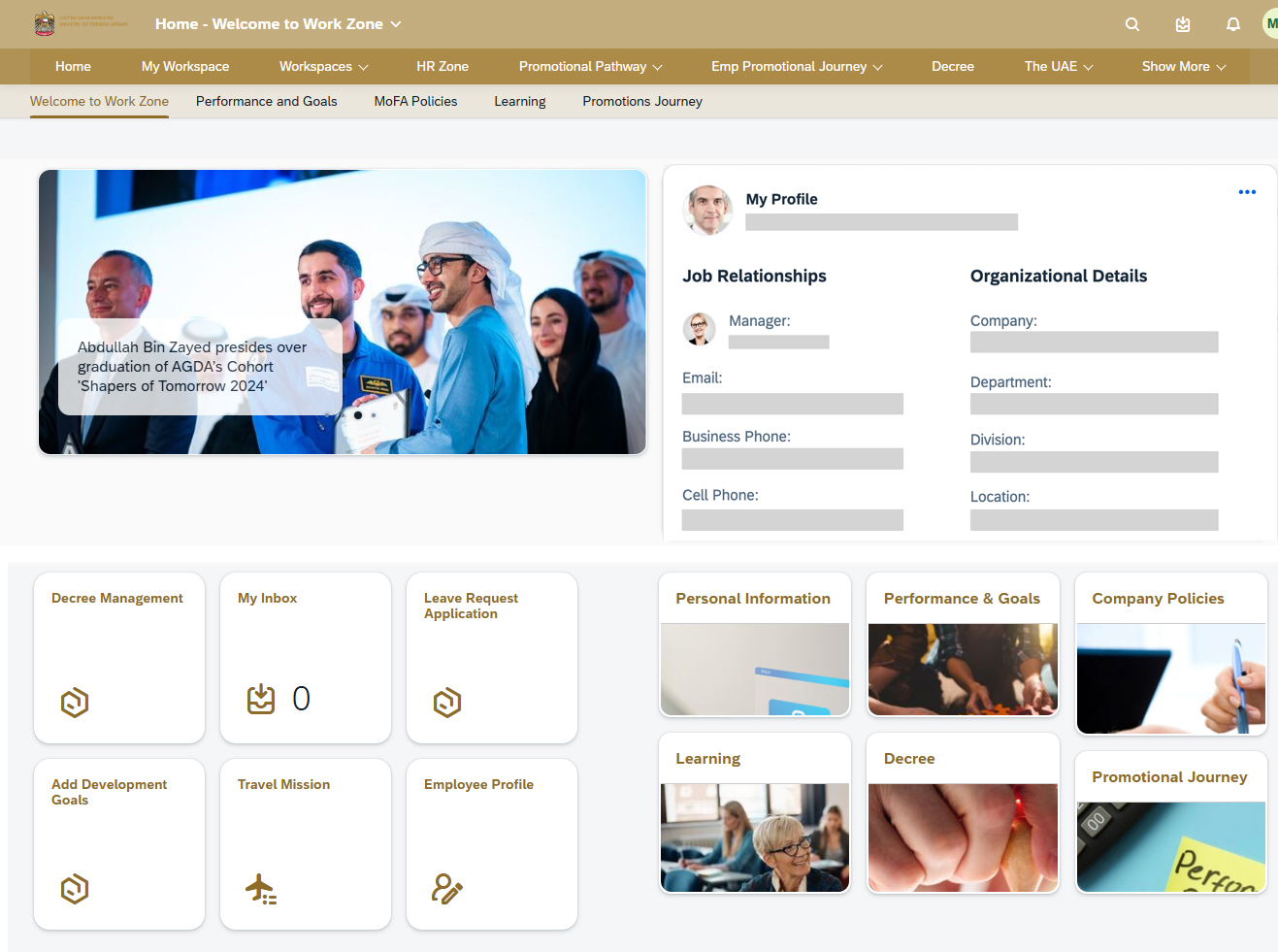Select the active middle carousel dot on banner
The height and width of the screenshot is (952, 1278).
[358, 415]
